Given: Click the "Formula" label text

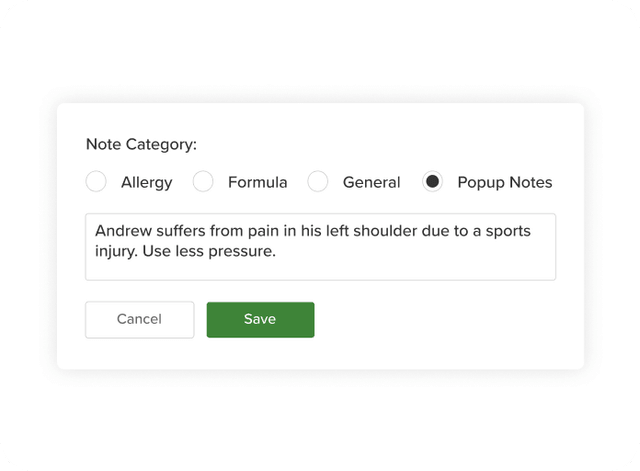Looking at the screenshot, I should point(257,182).
